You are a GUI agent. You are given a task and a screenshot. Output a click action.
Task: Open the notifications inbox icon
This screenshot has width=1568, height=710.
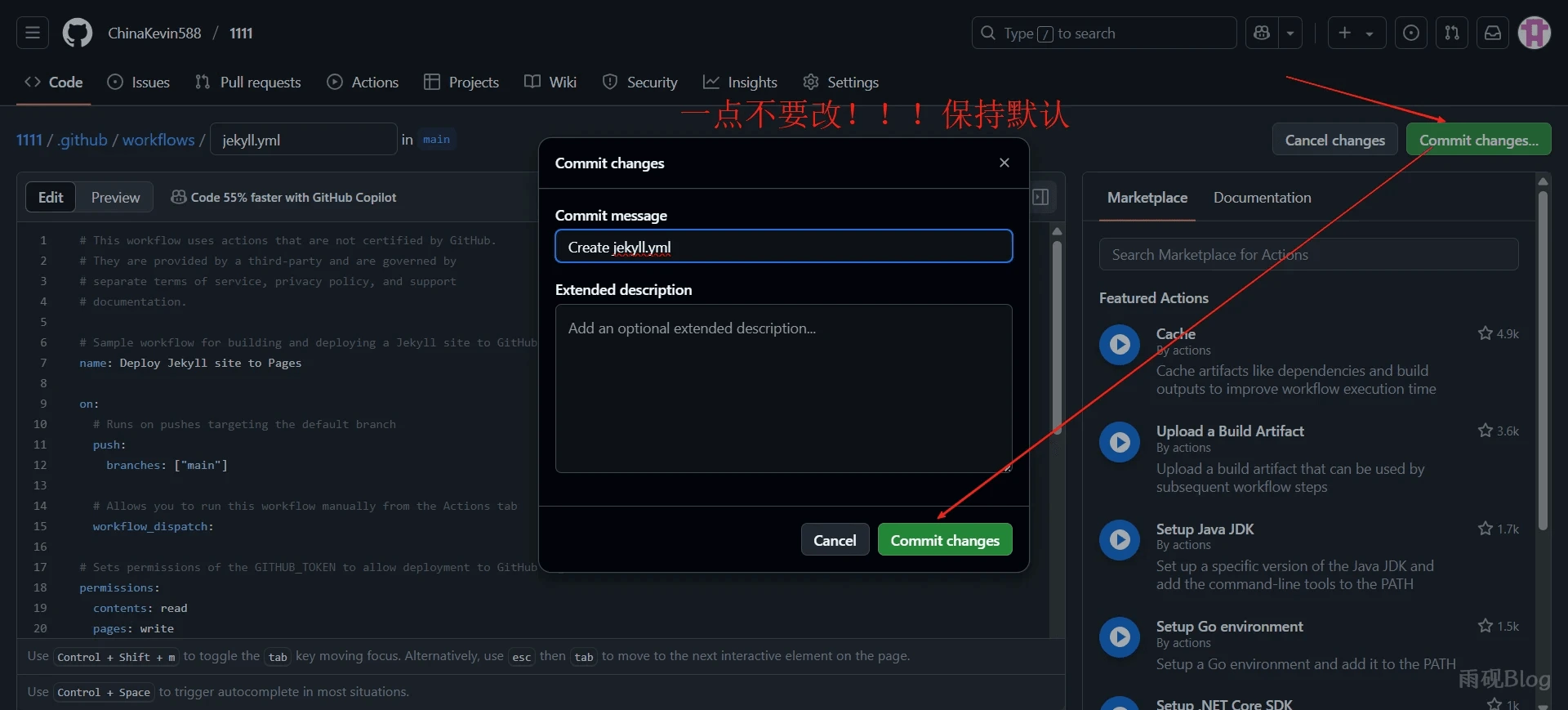[x=1492, y=33]
